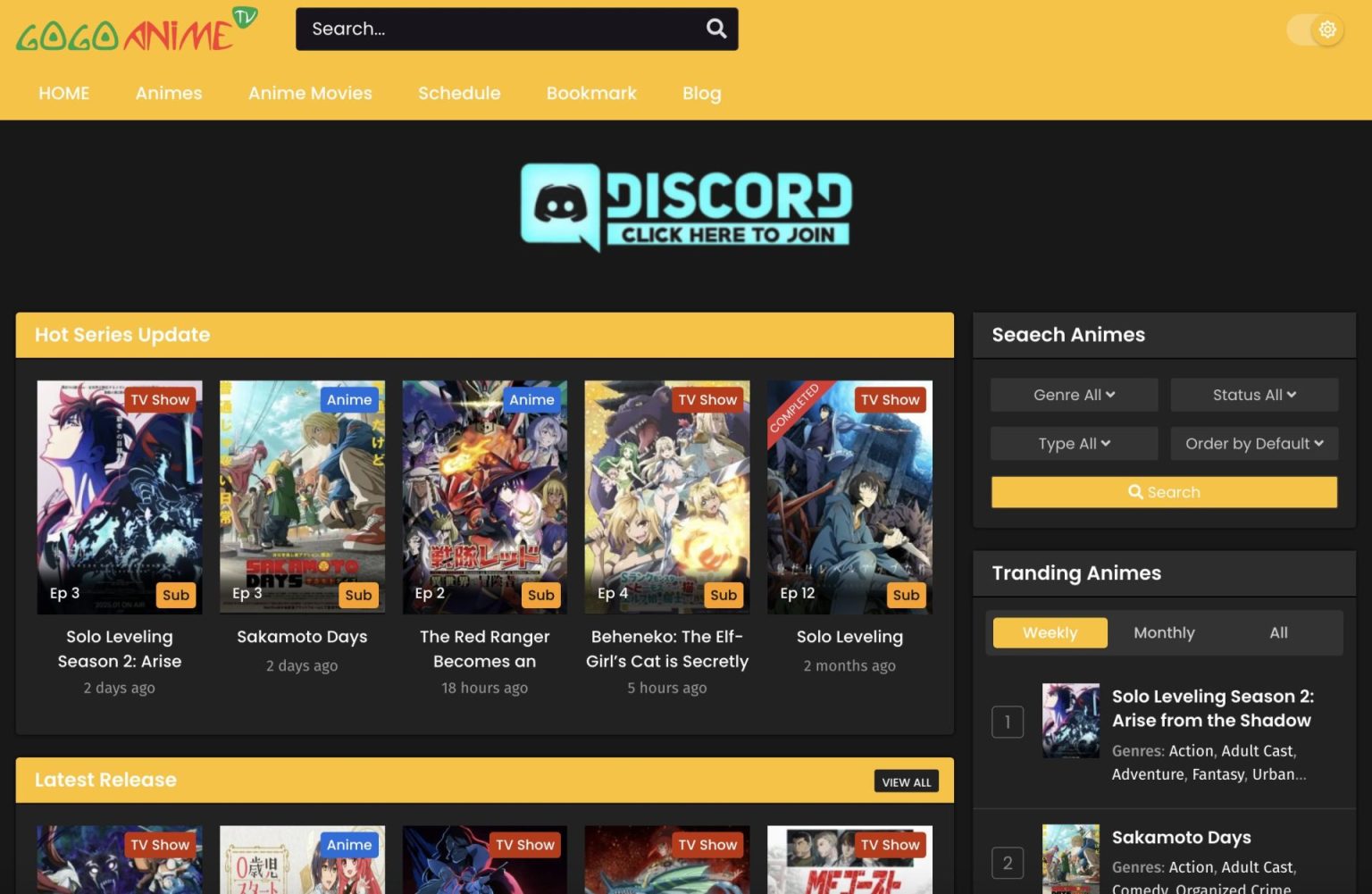1372x894 pixels.
Task: Open the Order by Default dropdown
Action: 1254,443
